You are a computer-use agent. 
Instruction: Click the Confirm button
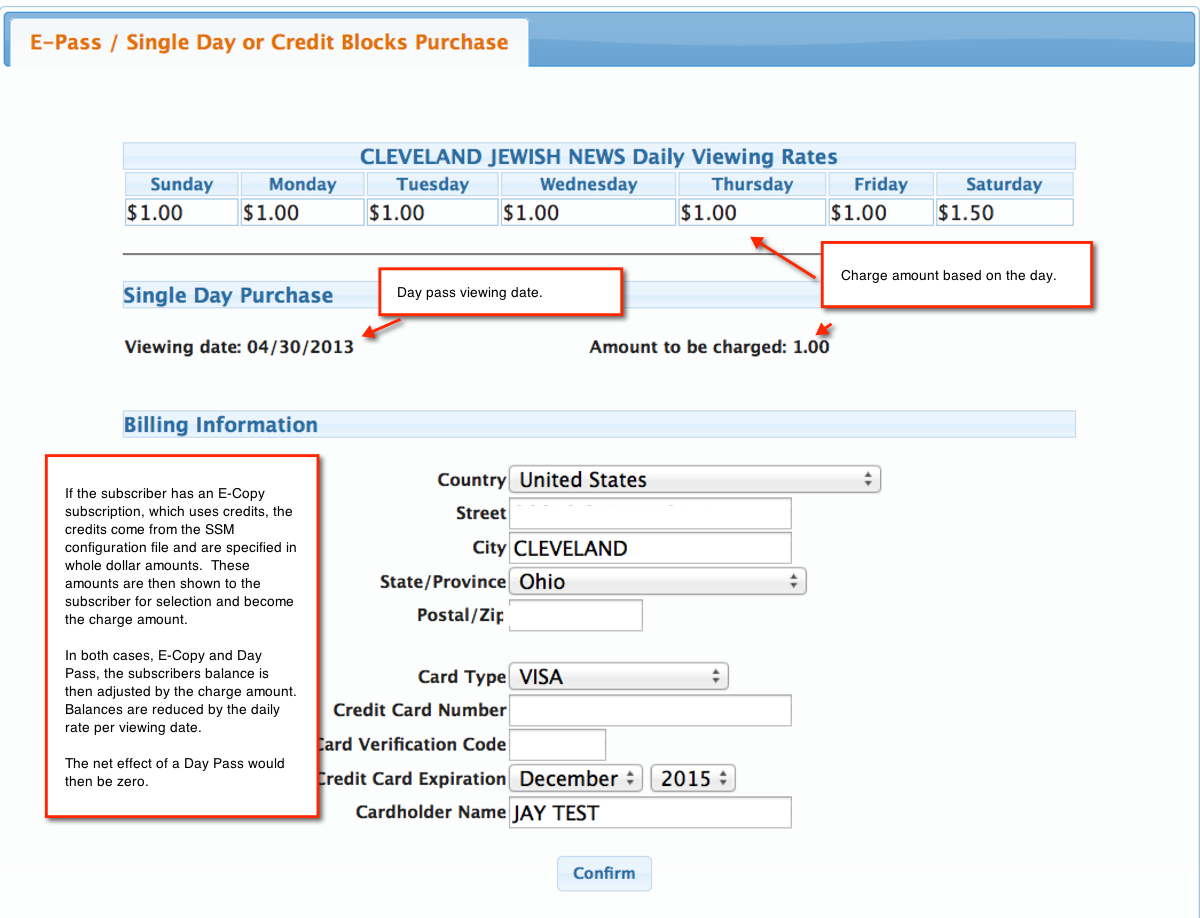point(604,873)
